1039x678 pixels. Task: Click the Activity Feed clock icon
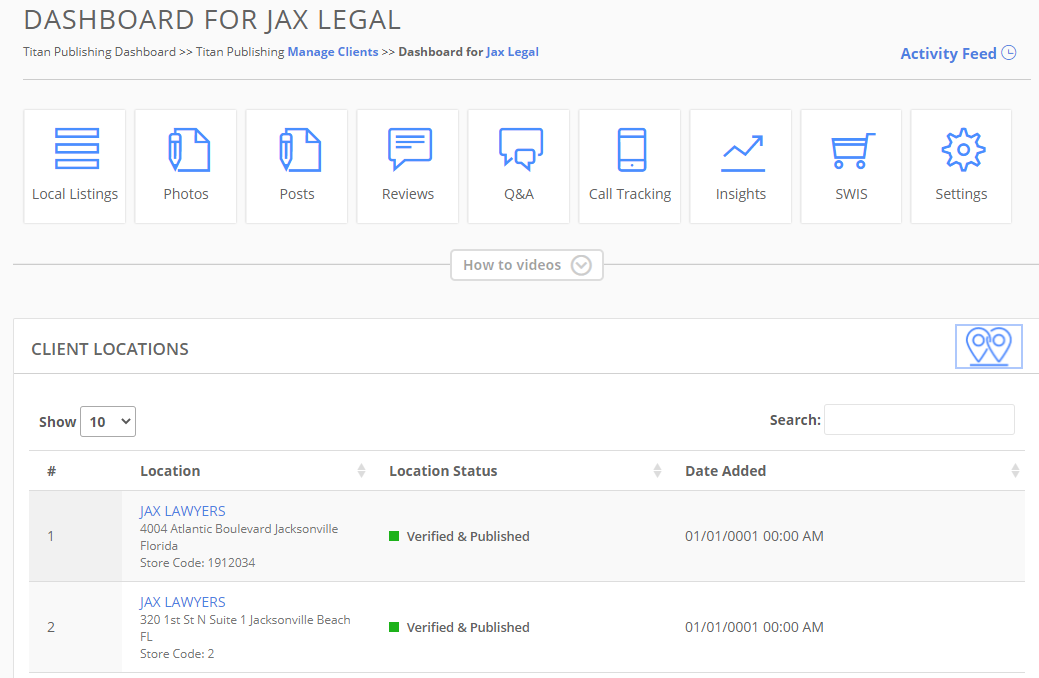pyautogui.click(x=1009, y=53)
